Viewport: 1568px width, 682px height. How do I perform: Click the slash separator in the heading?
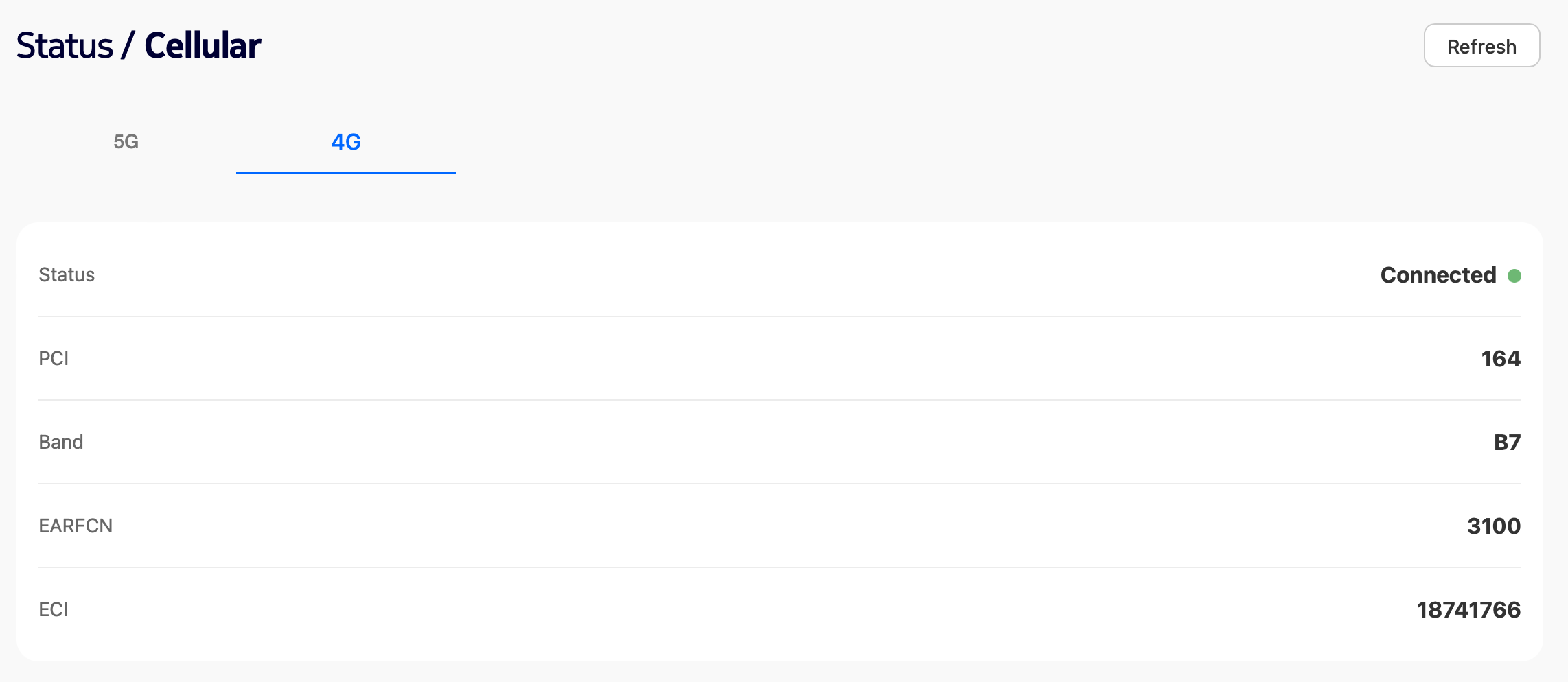(128, 46)
